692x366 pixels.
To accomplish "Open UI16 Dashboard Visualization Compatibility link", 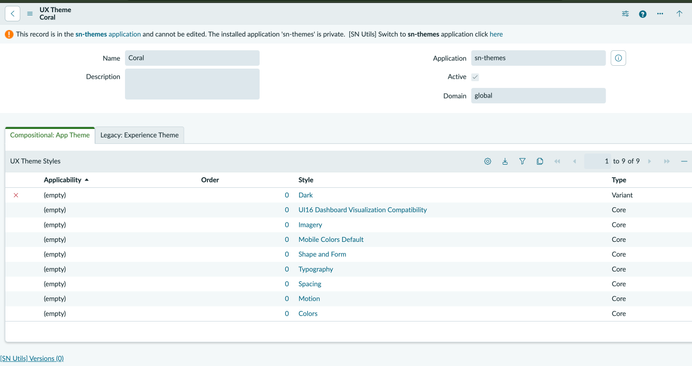I will 363,210.
